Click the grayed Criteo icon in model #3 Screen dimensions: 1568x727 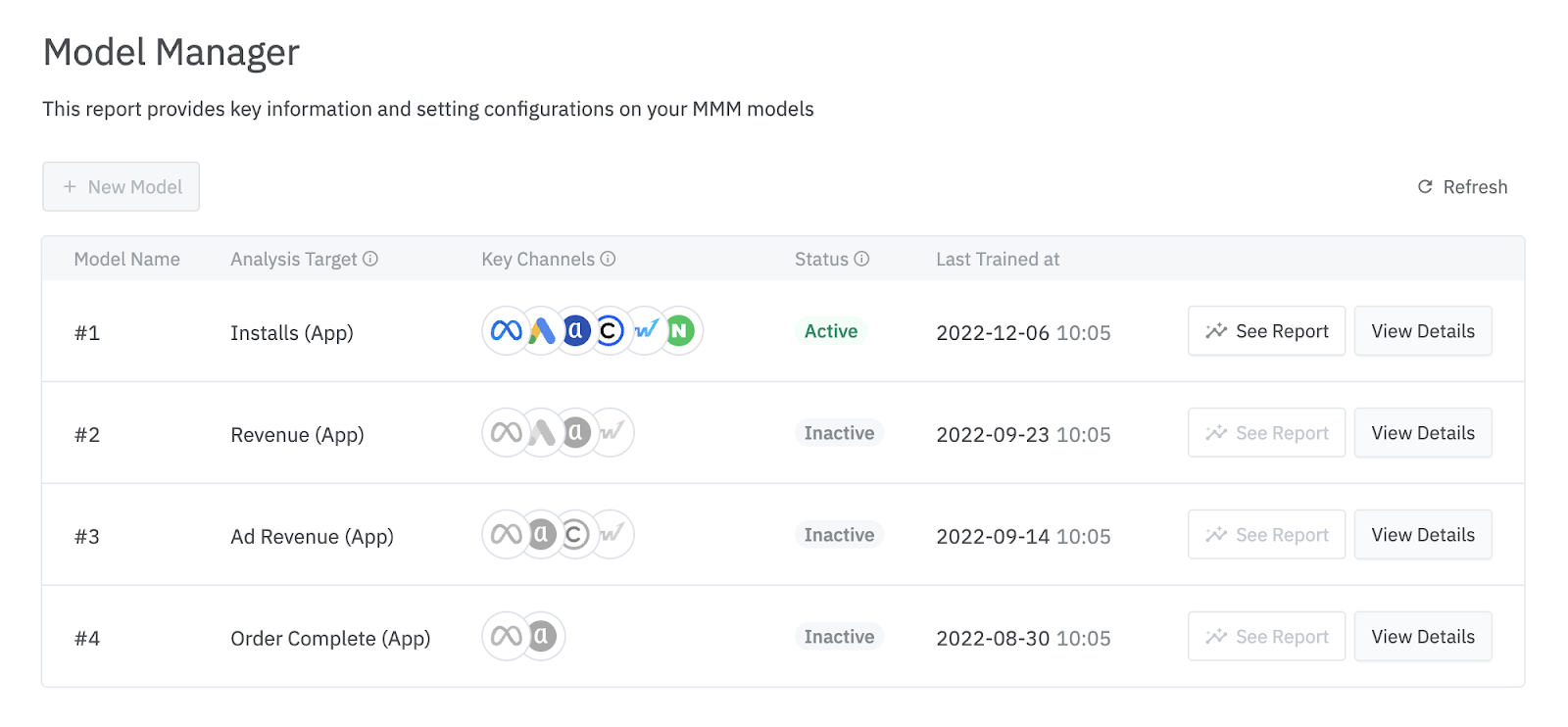[574, 534]
